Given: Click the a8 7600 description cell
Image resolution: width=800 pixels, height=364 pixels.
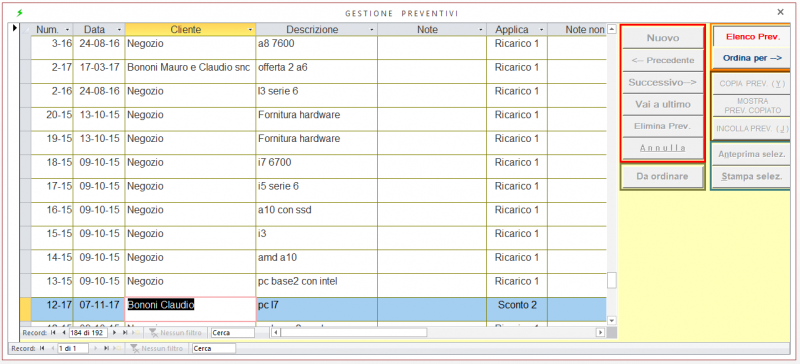Looking at the screenshot, I should point(317,47).
